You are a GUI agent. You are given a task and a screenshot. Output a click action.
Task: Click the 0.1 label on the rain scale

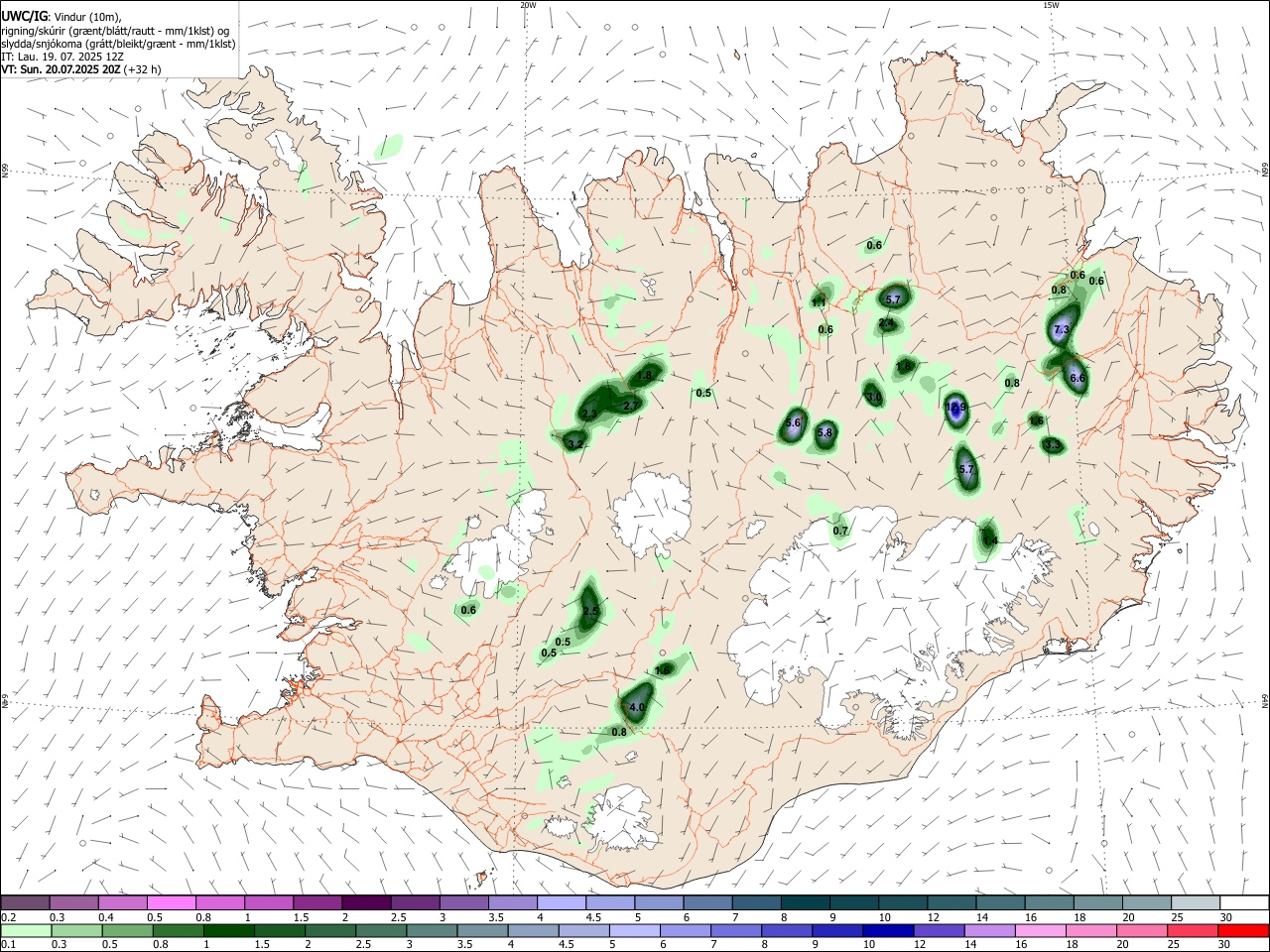[8, 945]
